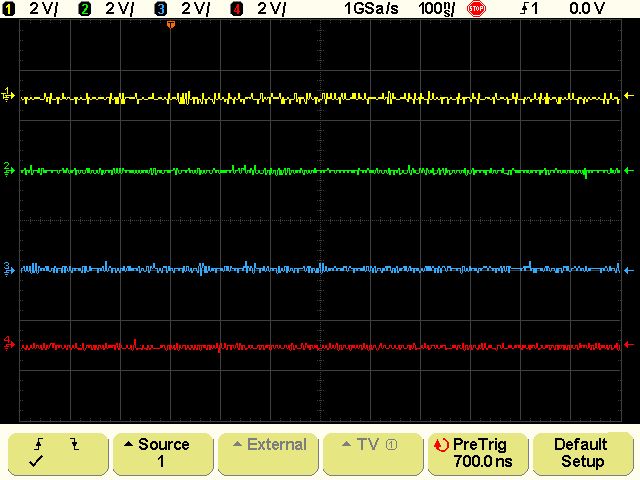640x480 pixels.
Task: Click the 1GSa/s sample rate readout
Action: point(371,9)
